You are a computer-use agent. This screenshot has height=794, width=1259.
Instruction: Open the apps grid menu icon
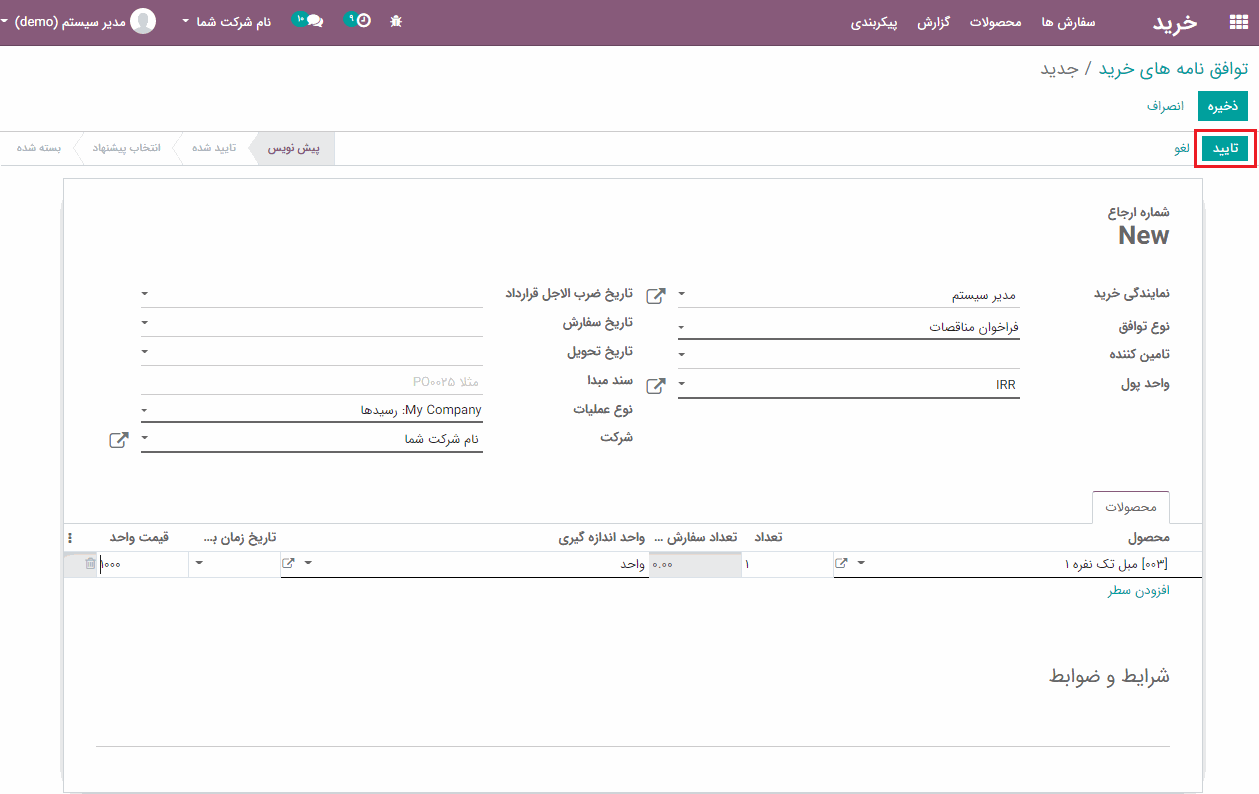1238,22
